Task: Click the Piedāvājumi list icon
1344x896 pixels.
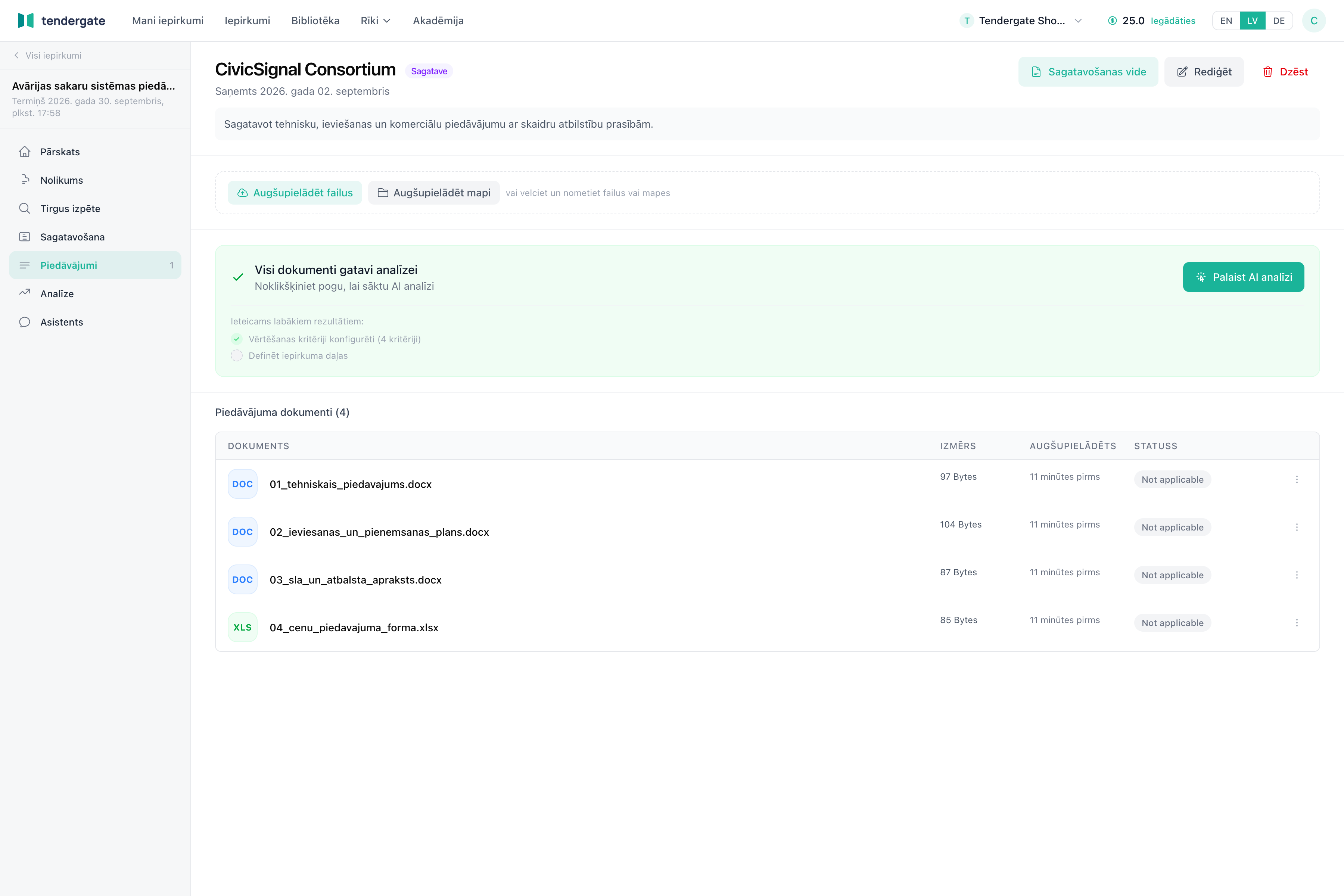Action: [x=25, y=265]
